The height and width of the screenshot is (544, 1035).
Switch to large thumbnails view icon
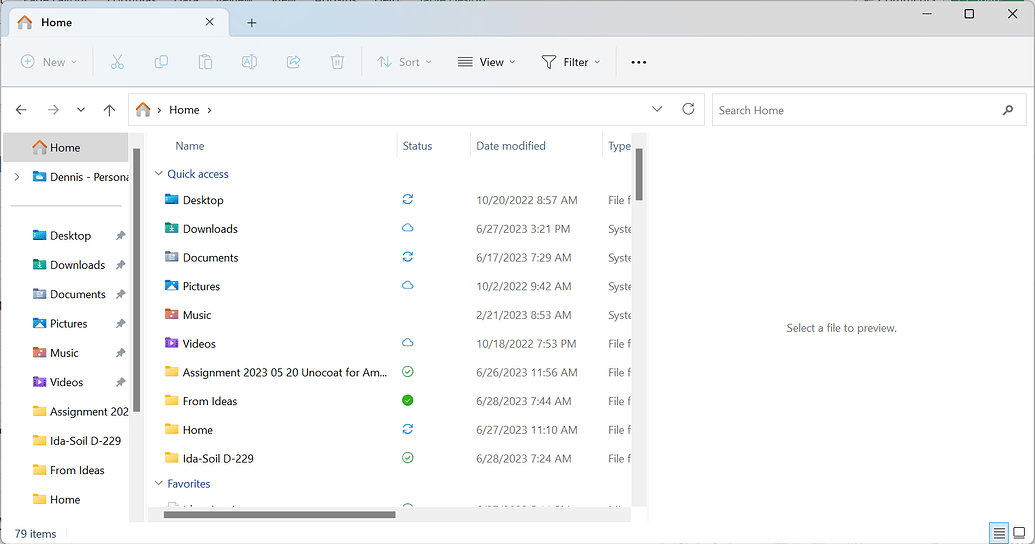tap(1020, 533)
